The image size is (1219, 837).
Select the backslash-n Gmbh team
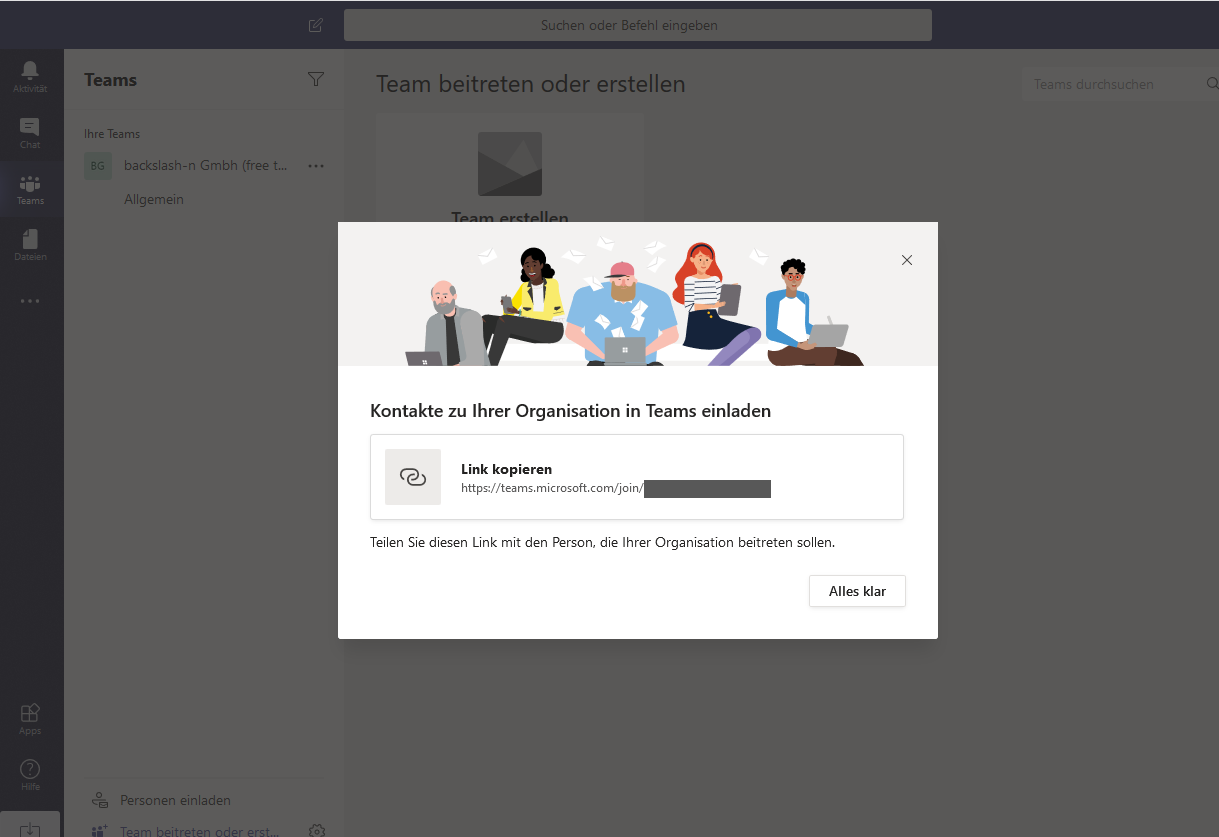point(205,166)
